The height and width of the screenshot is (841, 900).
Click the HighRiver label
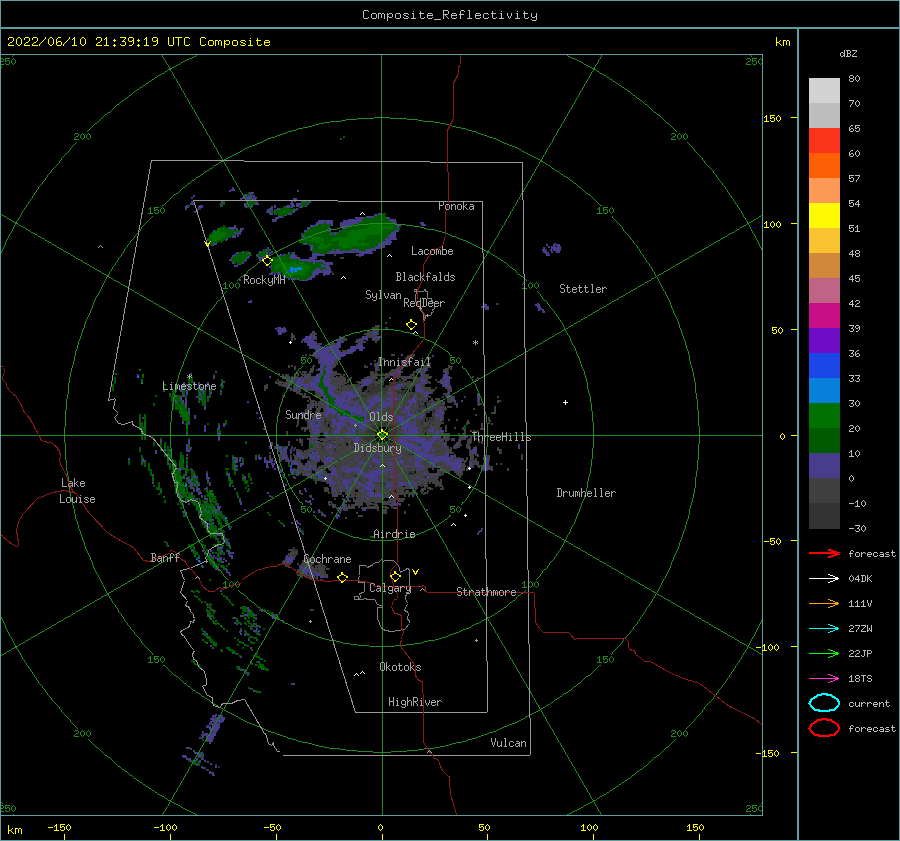[415, 702]
